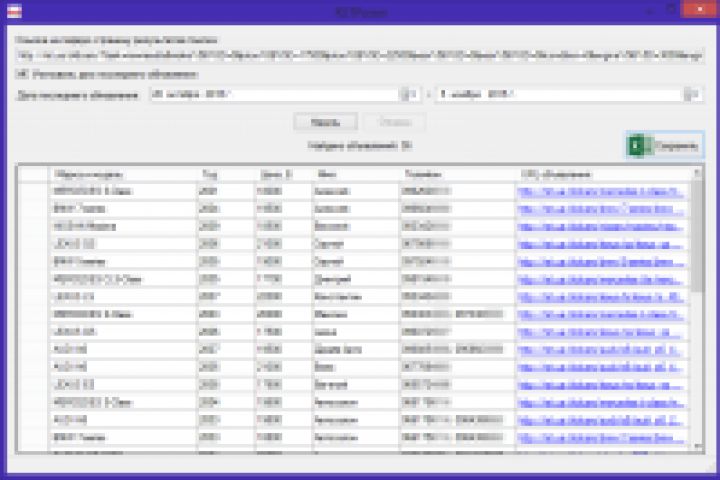Click the search button below the dates
Viewport: 720px width, 480px height.
coord(326,122)
